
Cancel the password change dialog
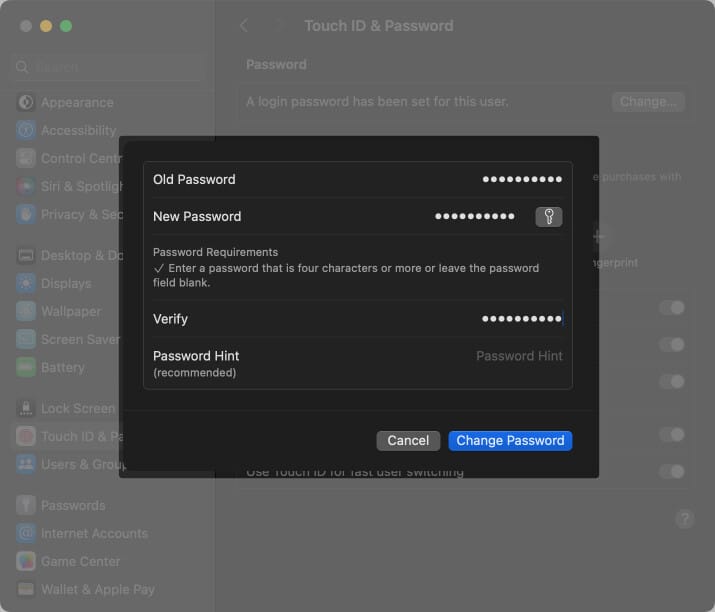(x=408, y=441)
